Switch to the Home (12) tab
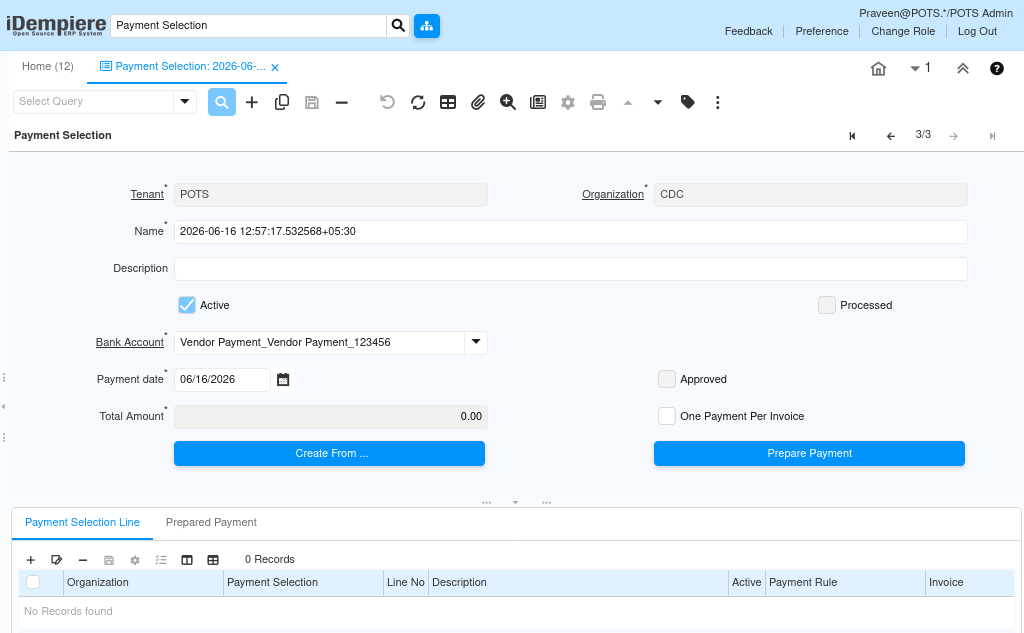The height and width of the screenshot is (633, 1024). [48, 67]
